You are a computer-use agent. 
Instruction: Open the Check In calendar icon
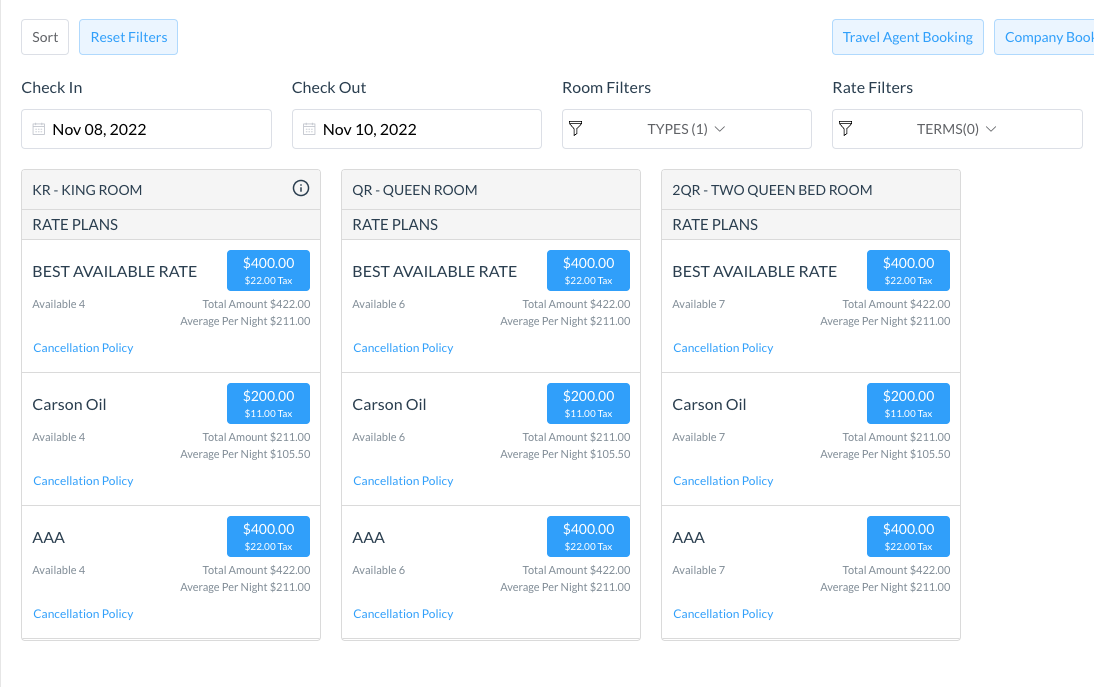coord(37,128)
